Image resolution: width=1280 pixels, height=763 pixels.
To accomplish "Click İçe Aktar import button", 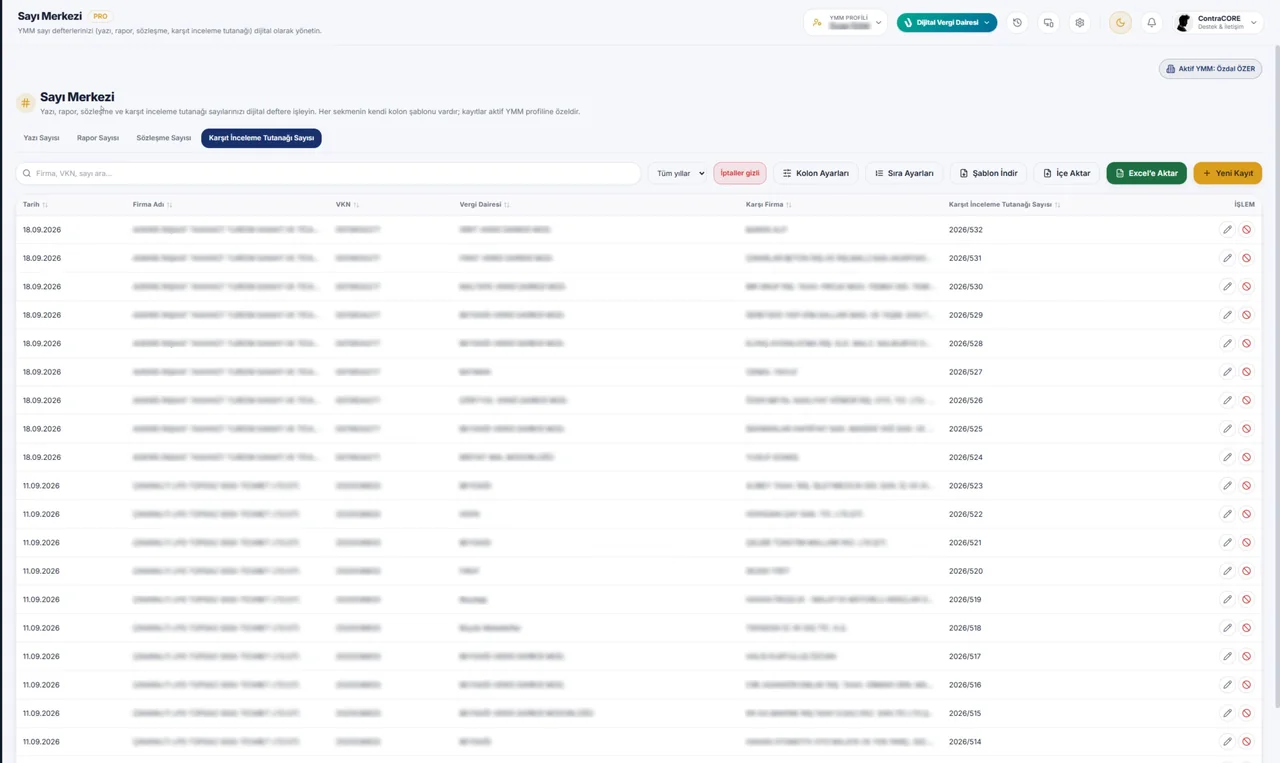I will [x=1067, y=173].
